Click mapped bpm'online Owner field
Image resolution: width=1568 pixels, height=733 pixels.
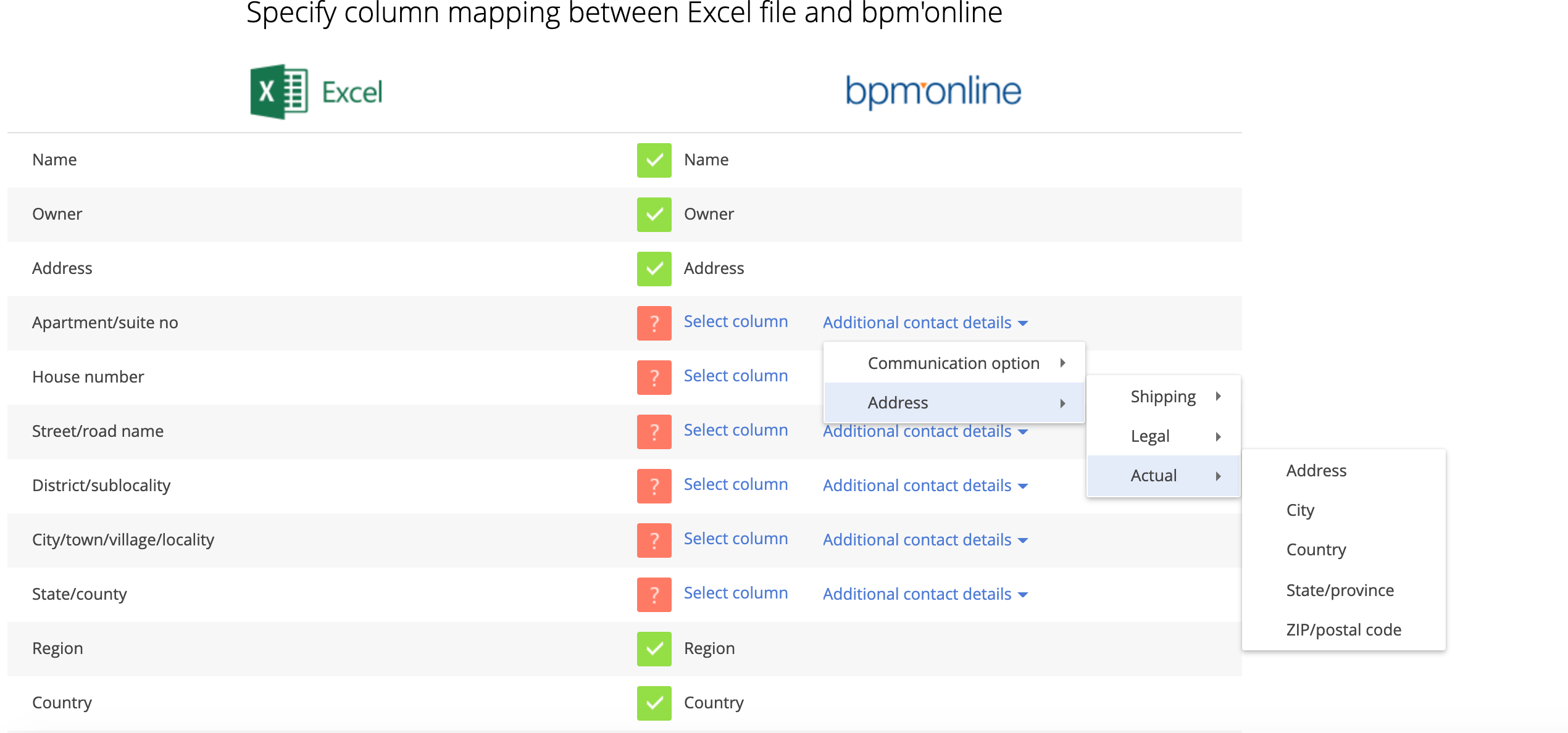coord(709,214)
